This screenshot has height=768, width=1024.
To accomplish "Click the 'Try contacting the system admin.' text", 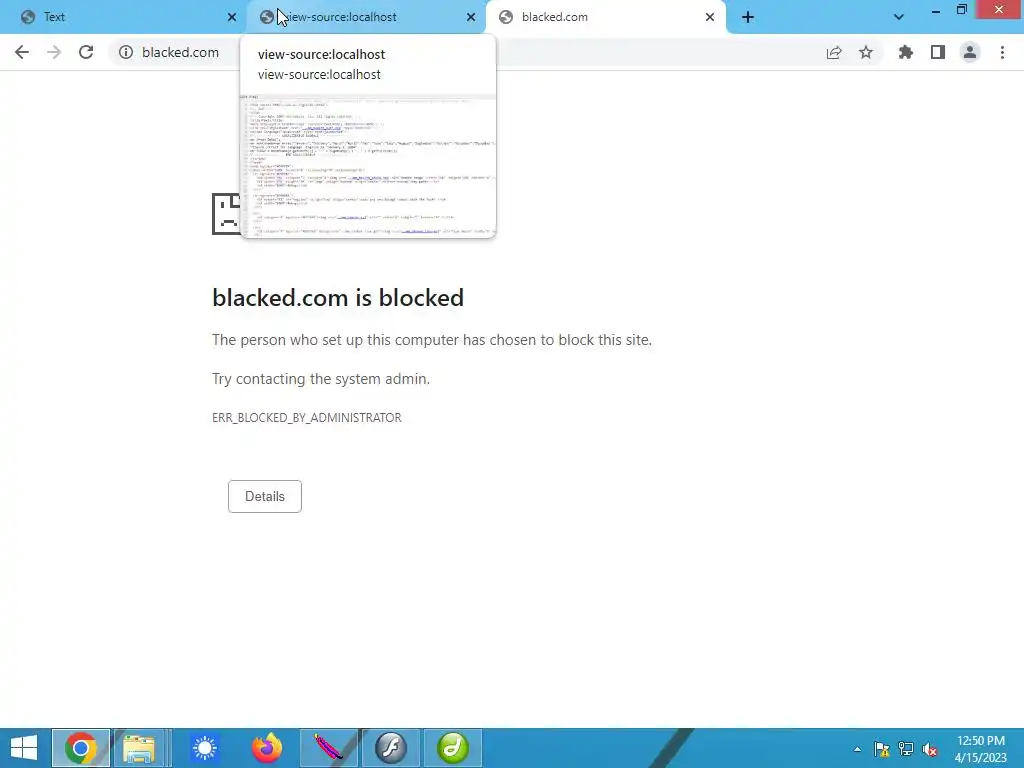I will [321, 379].
